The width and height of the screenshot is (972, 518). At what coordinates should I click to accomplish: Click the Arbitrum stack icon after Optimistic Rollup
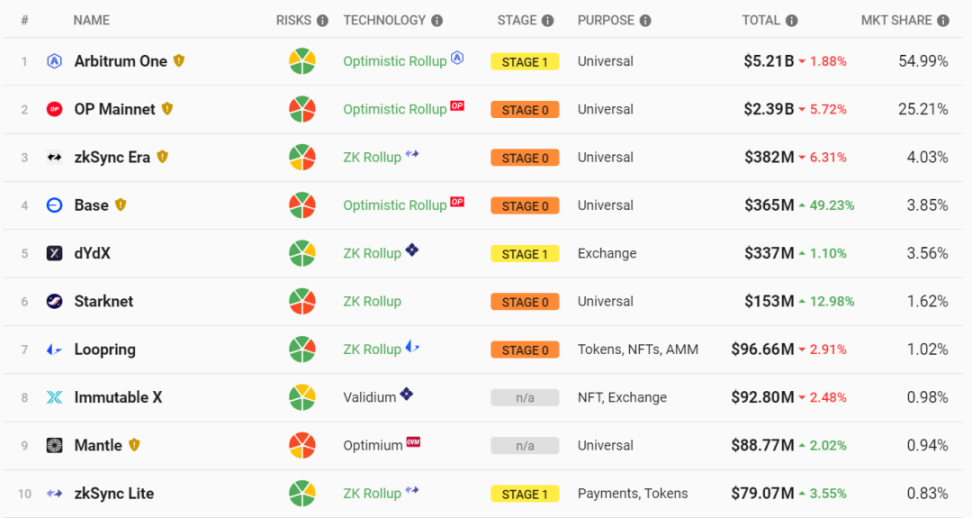tap(457, 58)
